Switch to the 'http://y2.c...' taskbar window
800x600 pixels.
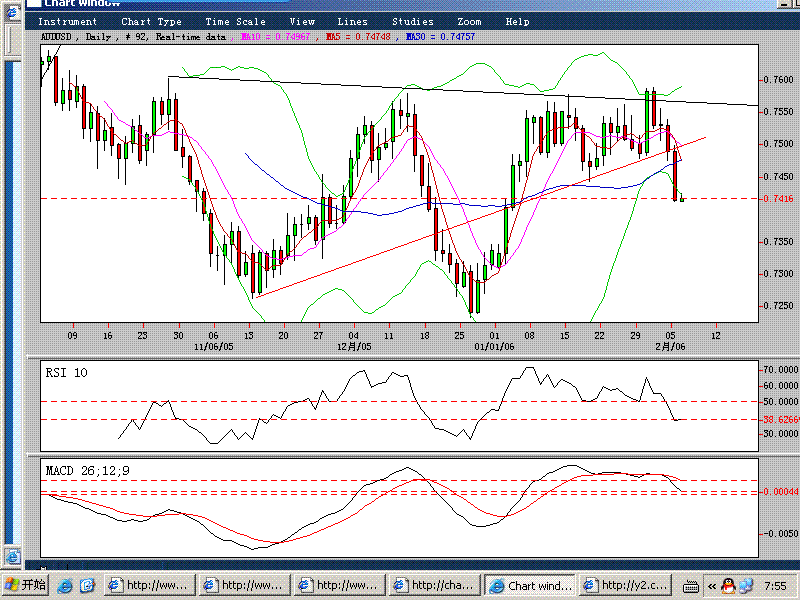pyautogui.click(x=626, y=585)
